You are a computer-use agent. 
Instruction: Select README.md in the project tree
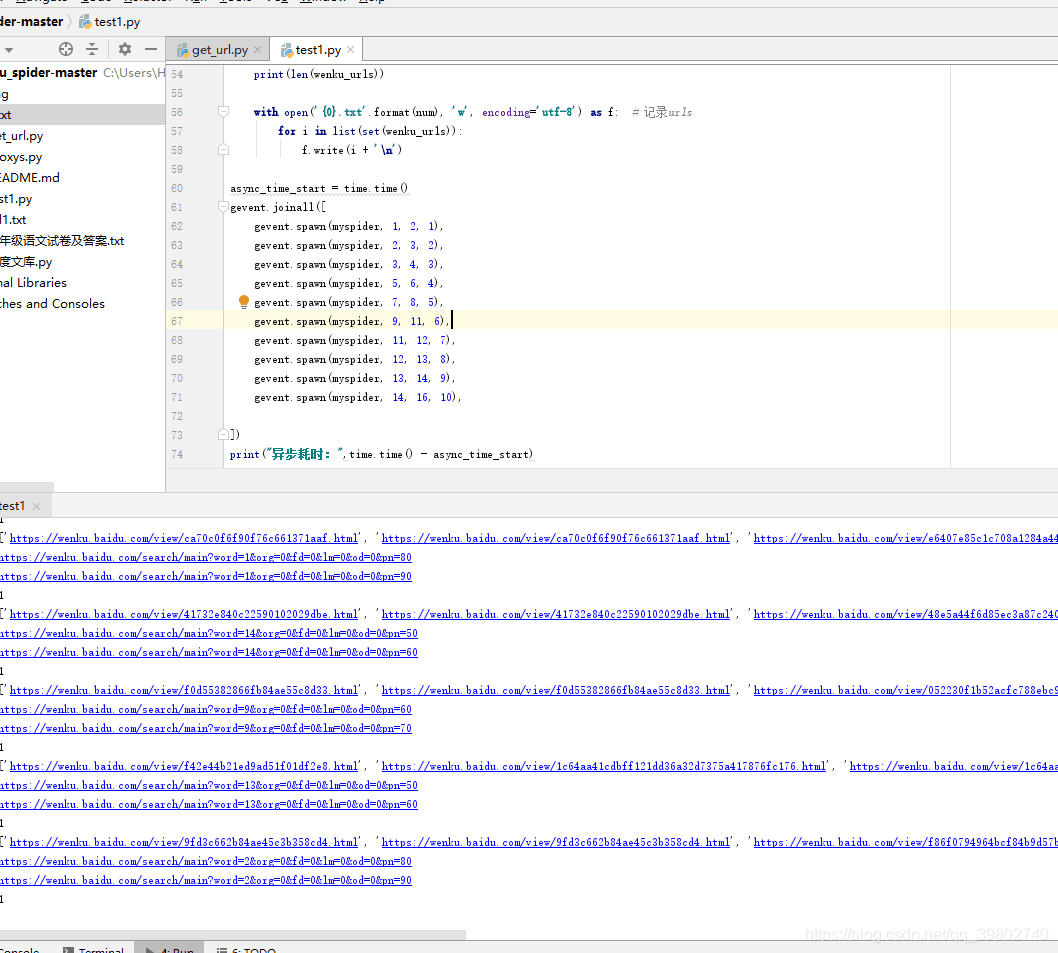click(30, 178)
